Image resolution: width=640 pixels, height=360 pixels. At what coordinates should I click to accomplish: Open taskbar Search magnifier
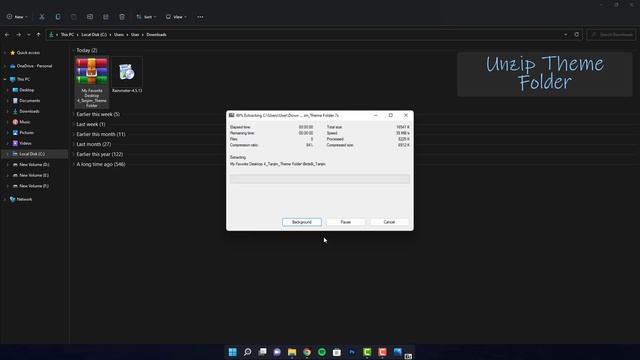point(247,352)
